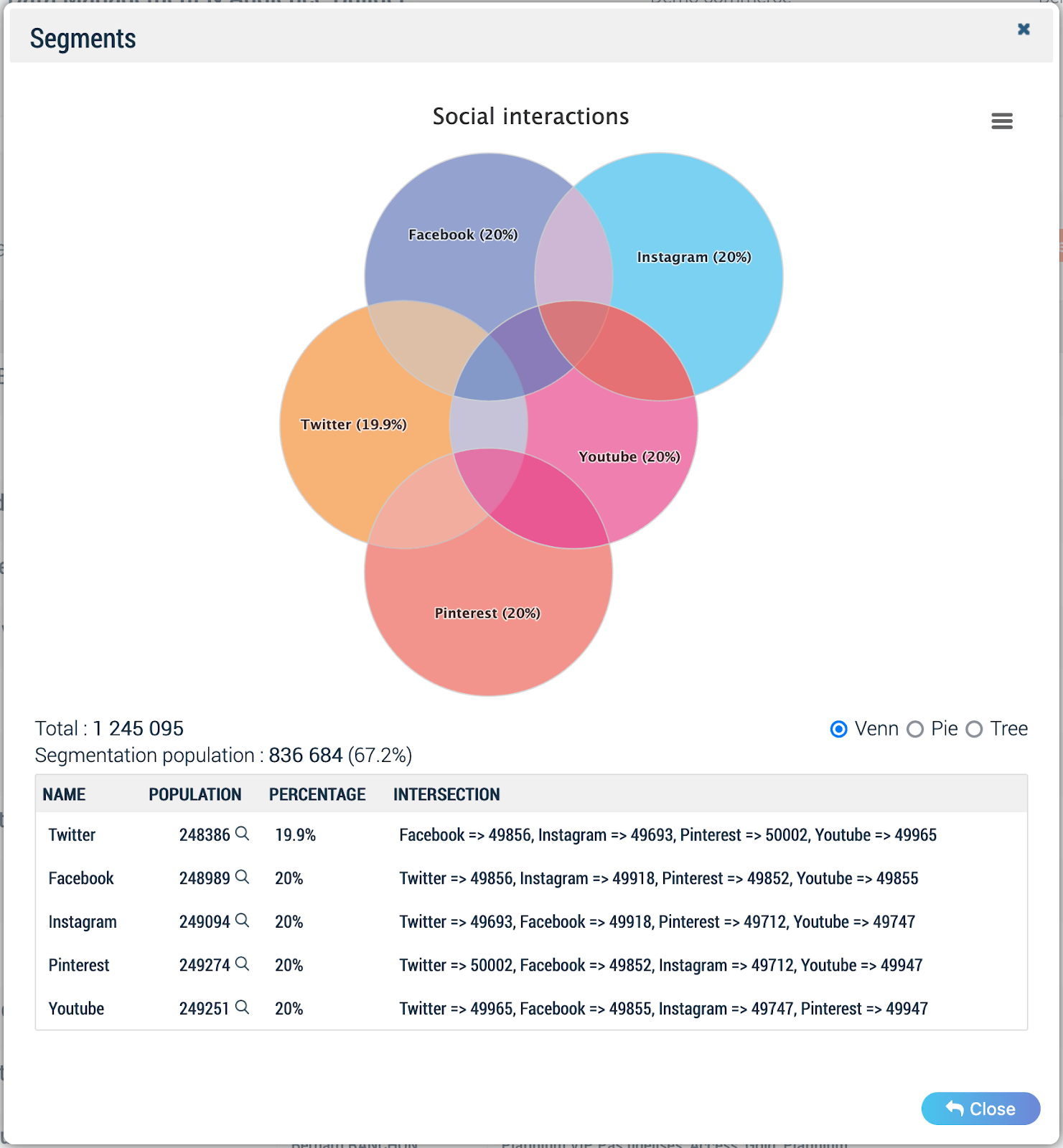The height and width of the screenshot is (1148, 1063).
Task: Click the Youtube (20%) circle label
Action: coord(629,457)
